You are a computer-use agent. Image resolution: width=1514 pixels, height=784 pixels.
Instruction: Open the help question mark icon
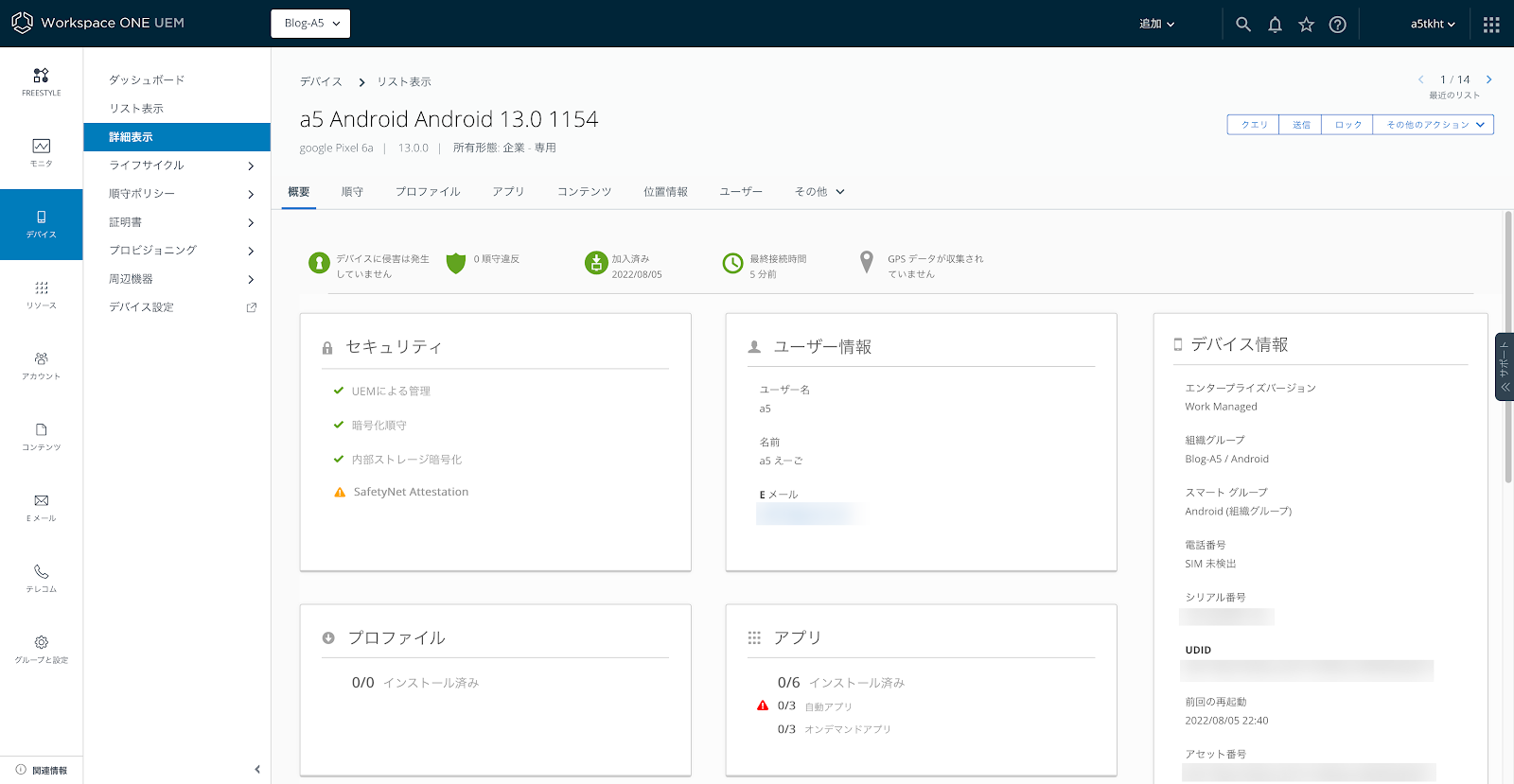[1337, 25]
